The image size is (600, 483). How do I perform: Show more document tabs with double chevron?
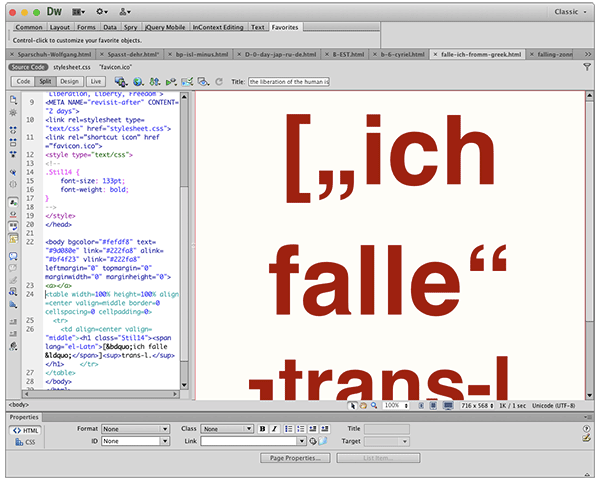pos(588,54)
